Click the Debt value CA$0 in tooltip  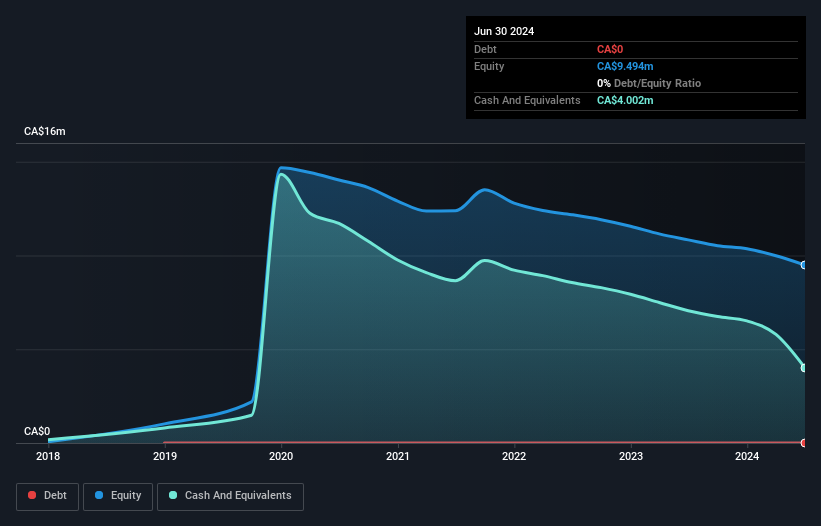pos(610,49)
